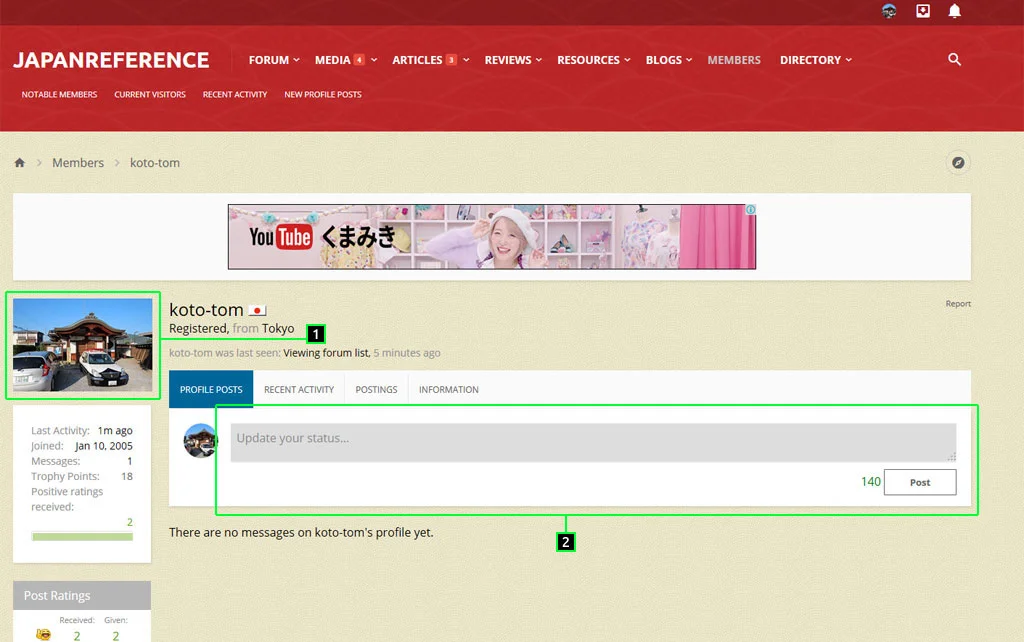Open the user avatar menu in top bar
1024x642 pixels.
pyautogui.click(x=889, y=11)
